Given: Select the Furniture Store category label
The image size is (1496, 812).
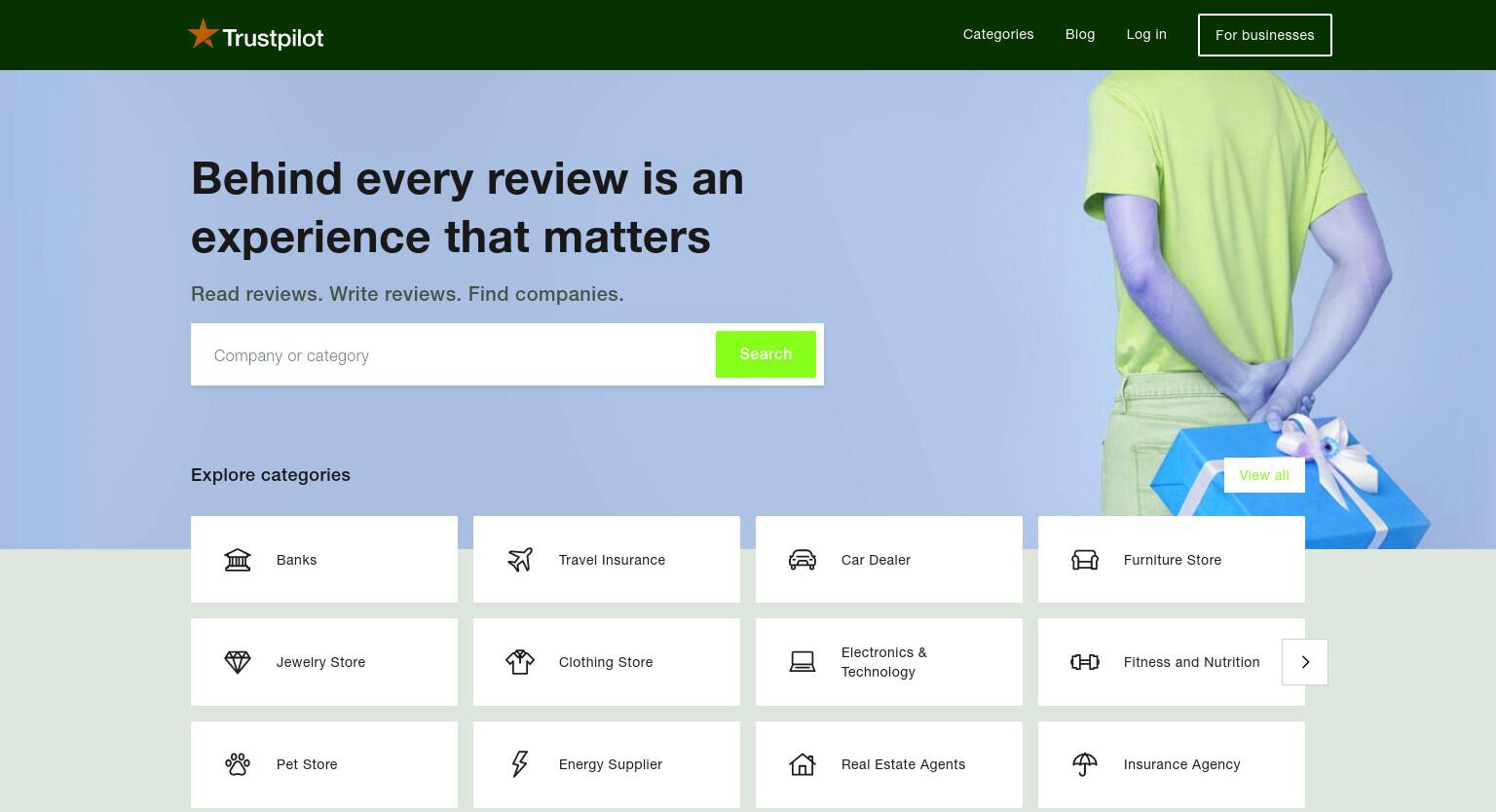Looking at the screenshot, I should click(1173, 560).
